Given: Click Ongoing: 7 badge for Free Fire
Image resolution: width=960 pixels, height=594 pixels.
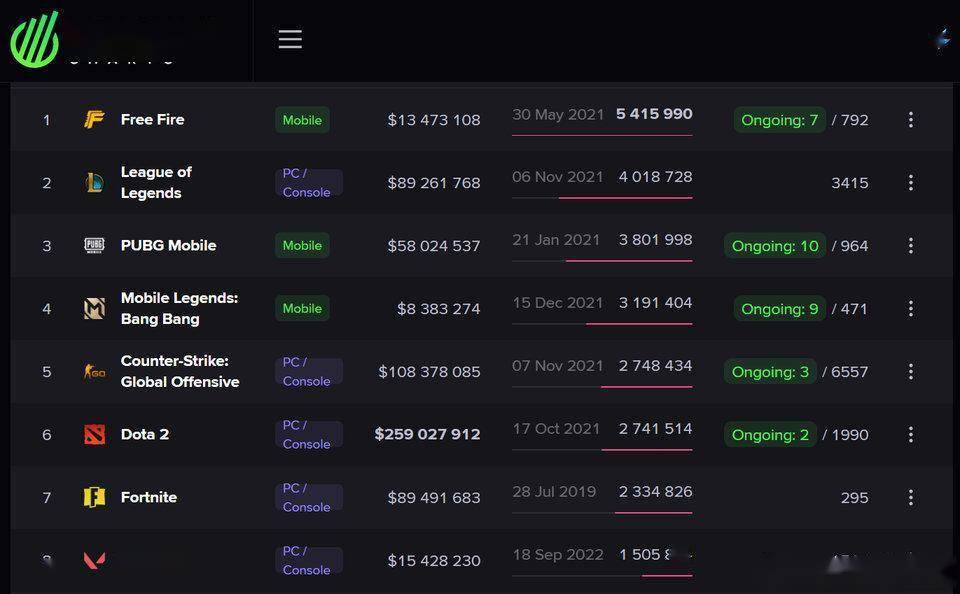Looking at the screenshot, I should tap(779, 120).
